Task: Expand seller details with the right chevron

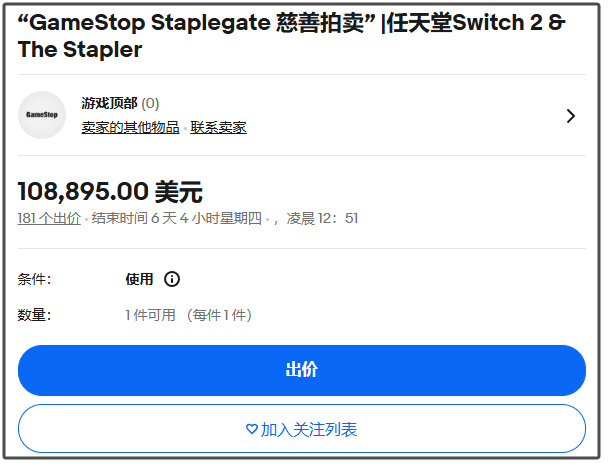Action: tap(571, 116)
